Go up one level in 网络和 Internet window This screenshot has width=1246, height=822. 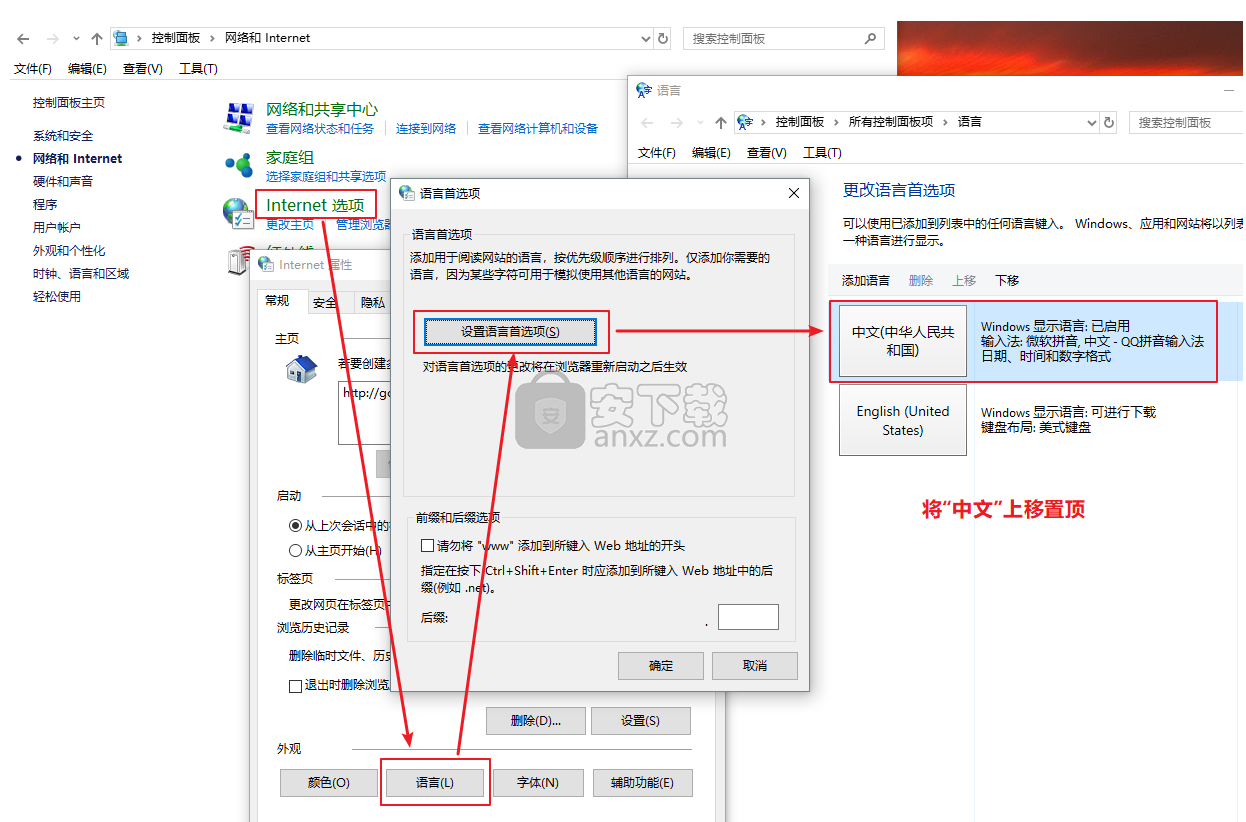97,39
